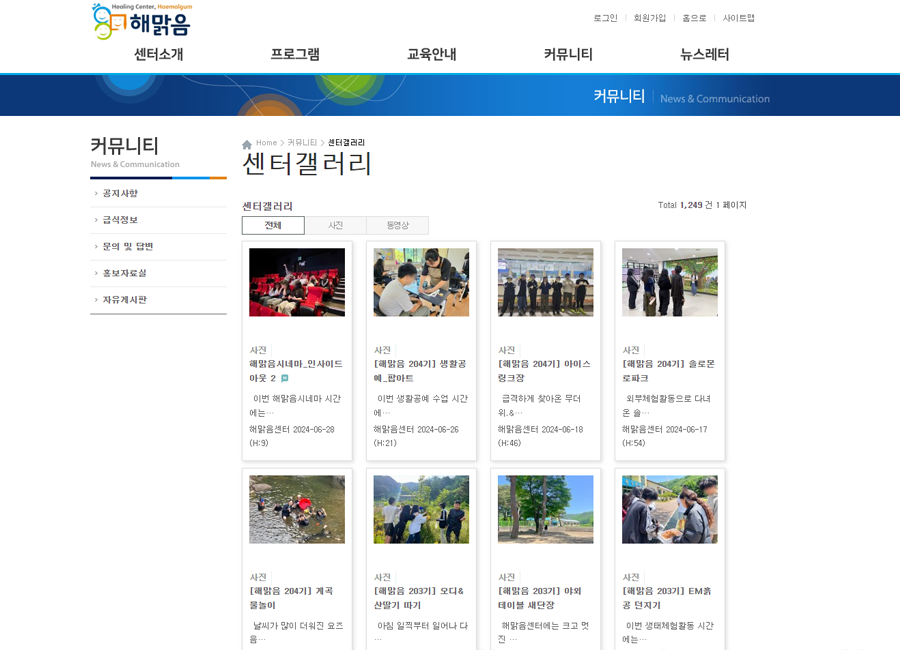The image size is (900, 650).
Task: Switch to the 동영상 tab
Action: tap(397, 226)
